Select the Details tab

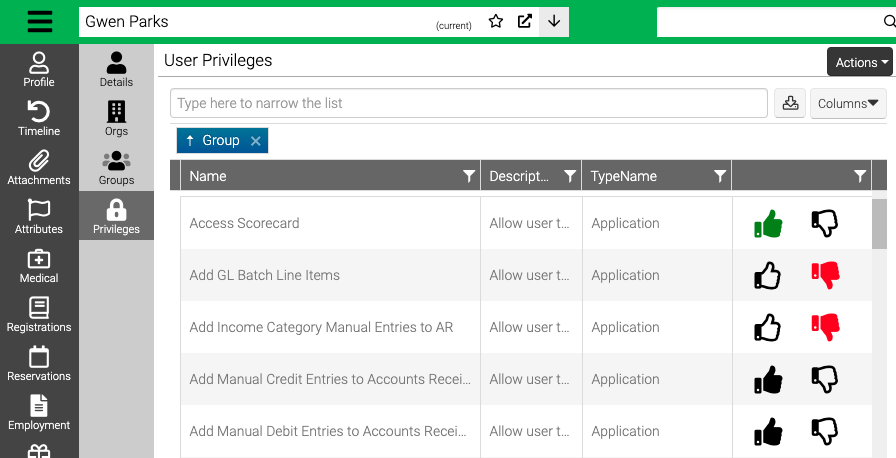(116, 69)
